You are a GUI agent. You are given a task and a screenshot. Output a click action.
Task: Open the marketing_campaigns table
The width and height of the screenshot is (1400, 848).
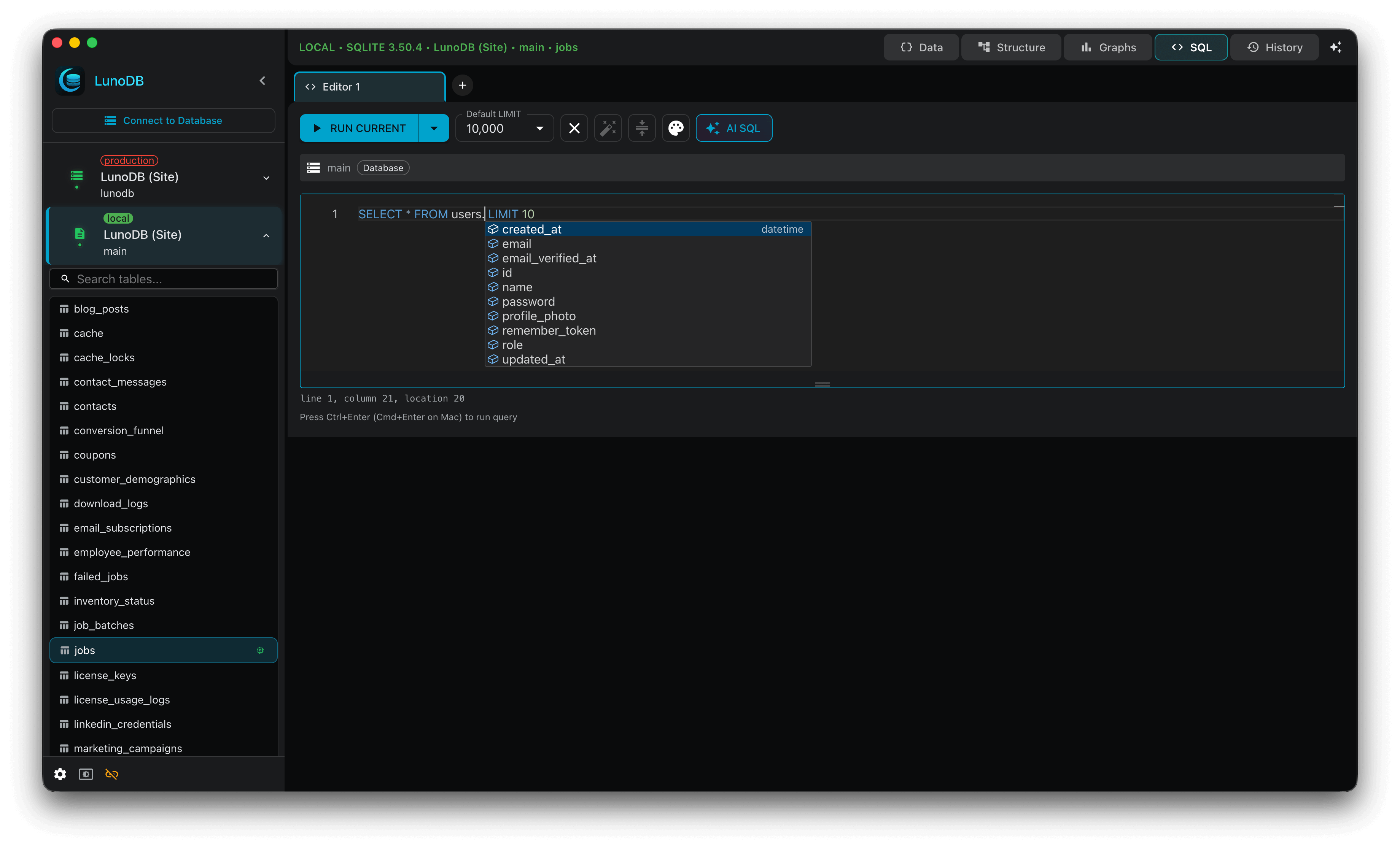pyautogui.click(x=164, y=749)
